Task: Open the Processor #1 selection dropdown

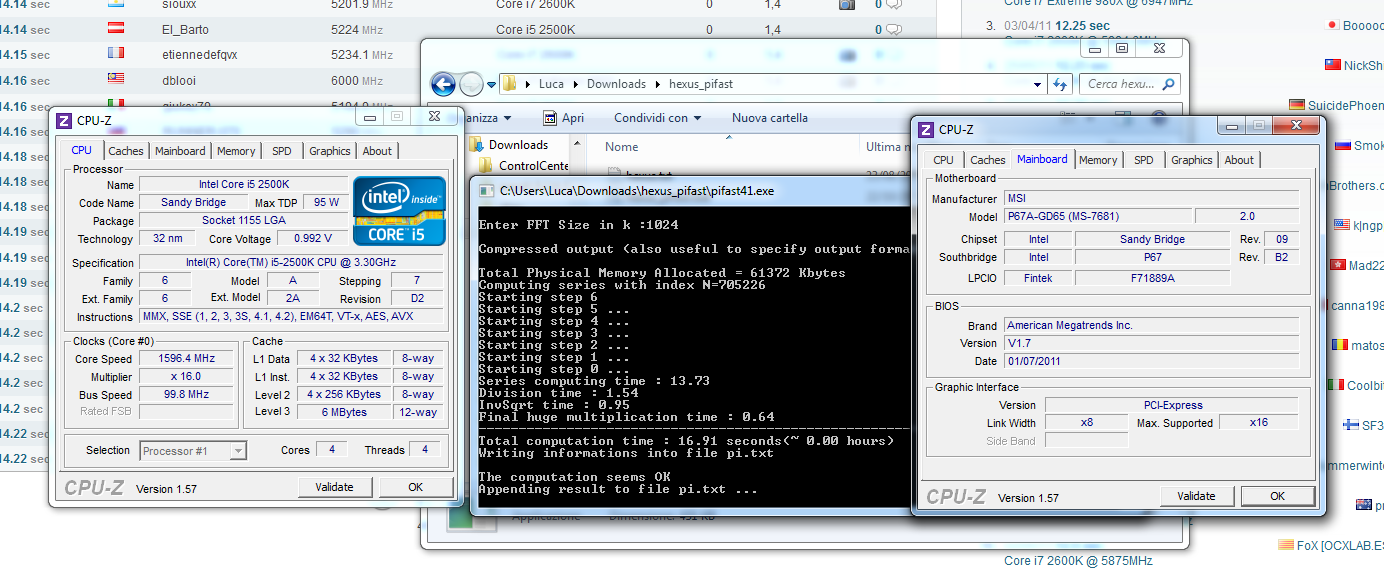Action: [x=238, y=451]
